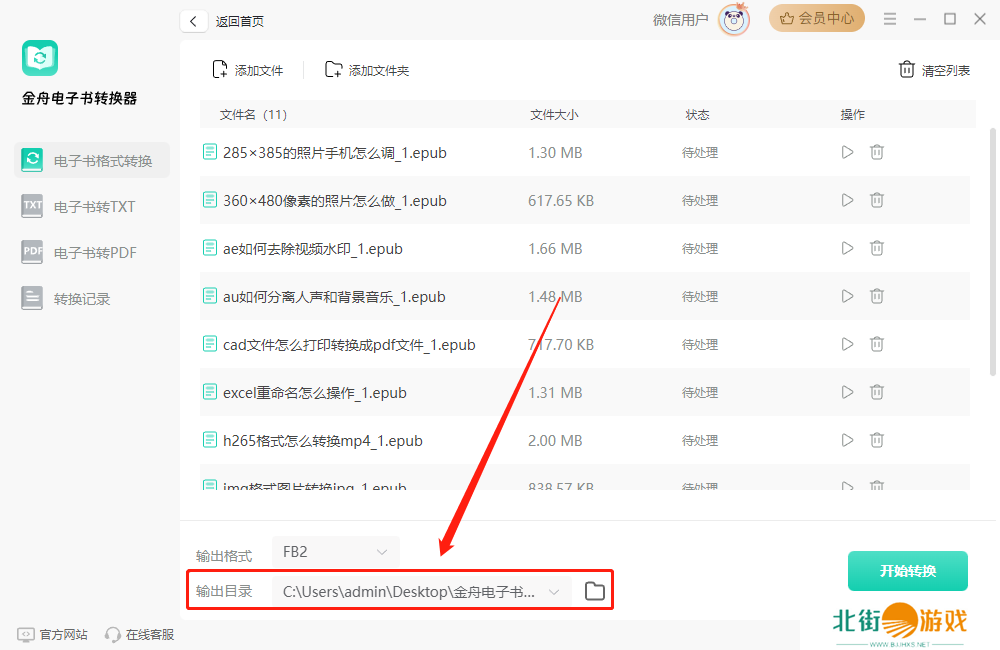Image resolution: width=1000 pixels, height=650 pixels.
Task: Click 清空列表 to clear the list
Action: pos(934,70)
